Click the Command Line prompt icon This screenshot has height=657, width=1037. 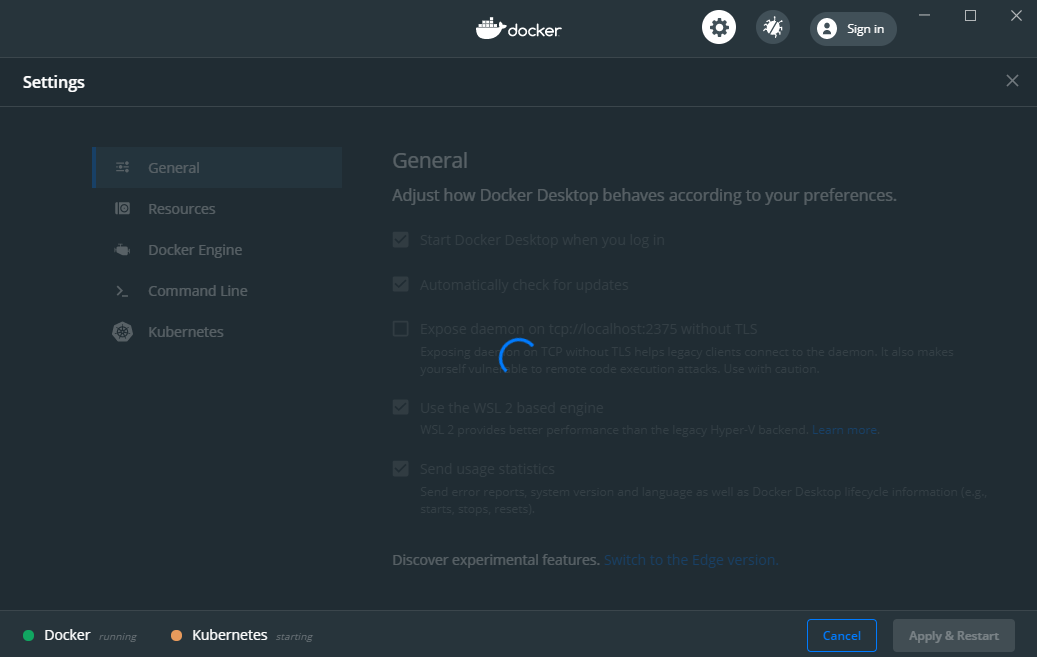pos(122,290)
